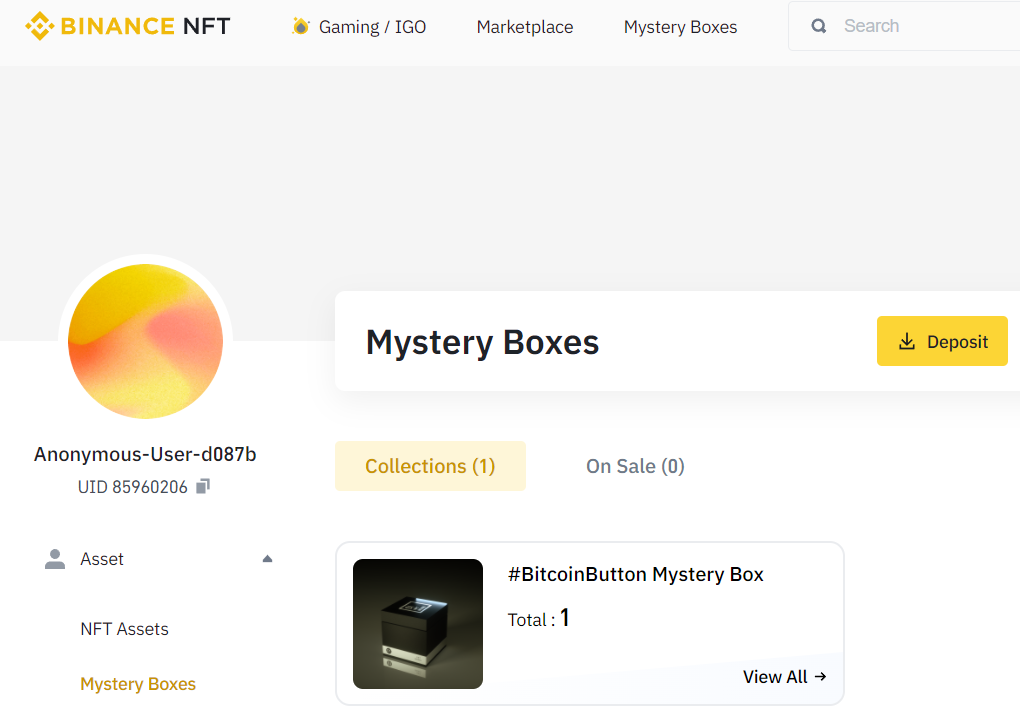Select the Anonymous-User-d087b username

pyautogui.click(x=145, y=454)
